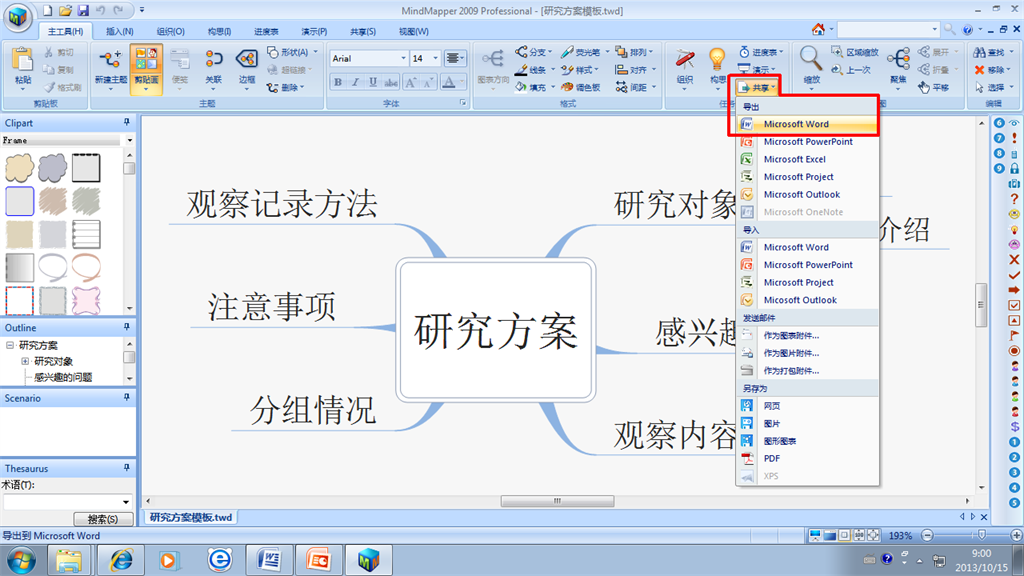Toggle italic text formatting

pos(356,83)
